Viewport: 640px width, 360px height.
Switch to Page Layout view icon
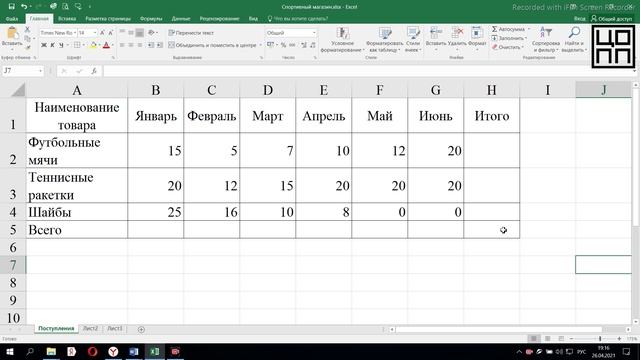547,339
